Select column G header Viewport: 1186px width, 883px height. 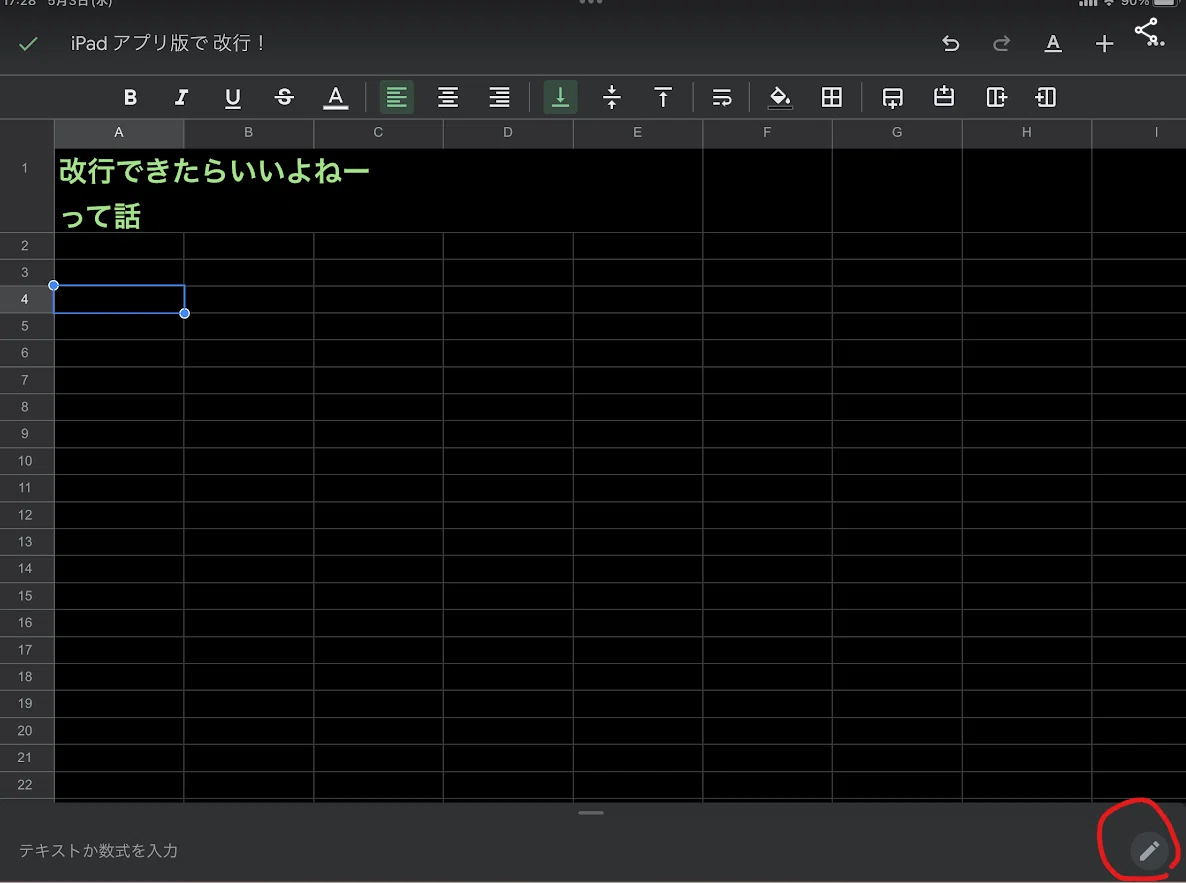[x=897, y=132]
